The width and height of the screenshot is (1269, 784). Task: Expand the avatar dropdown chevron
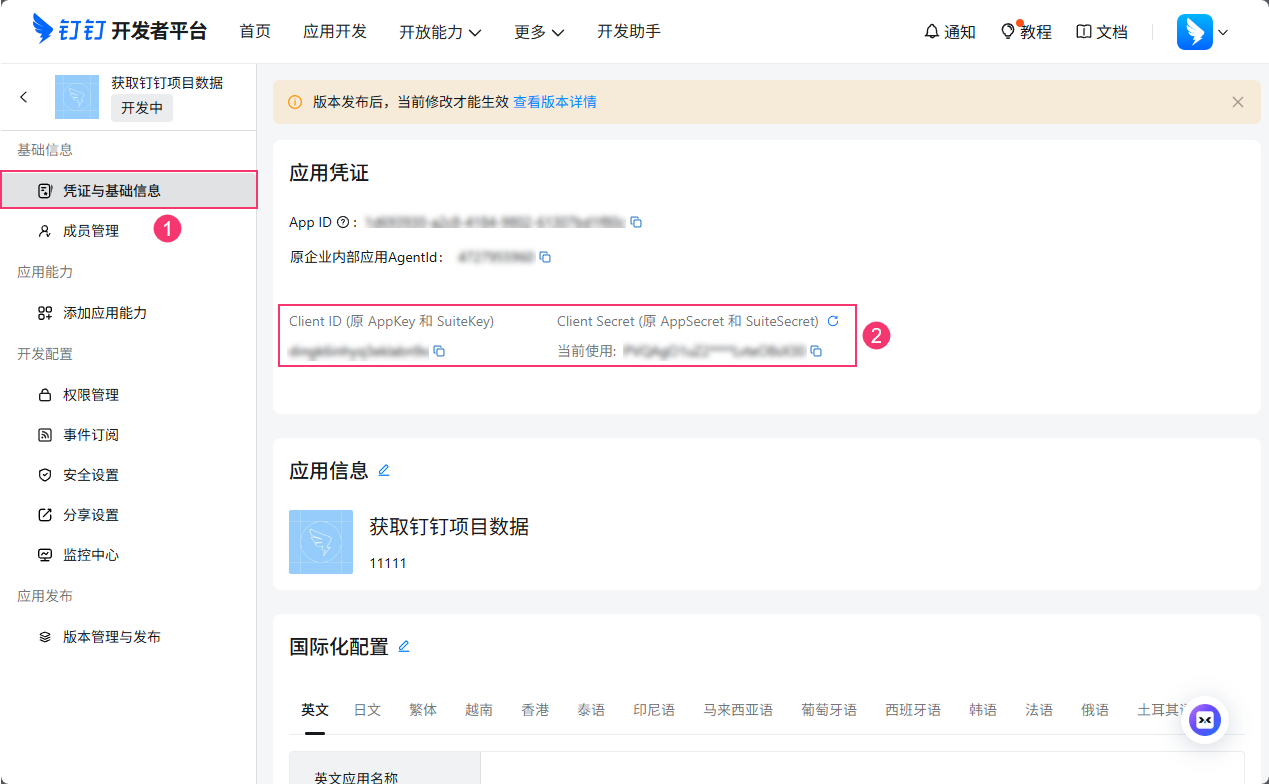[x=1223, y=32]
